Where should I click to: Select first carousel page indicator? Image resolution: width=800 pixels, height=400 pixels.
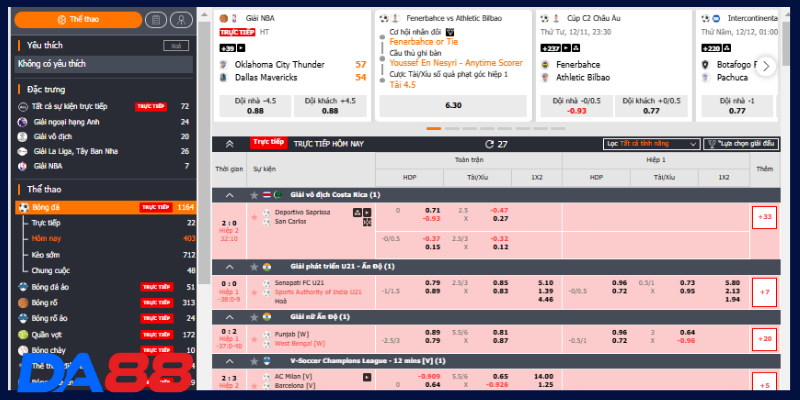pos(434,129)
